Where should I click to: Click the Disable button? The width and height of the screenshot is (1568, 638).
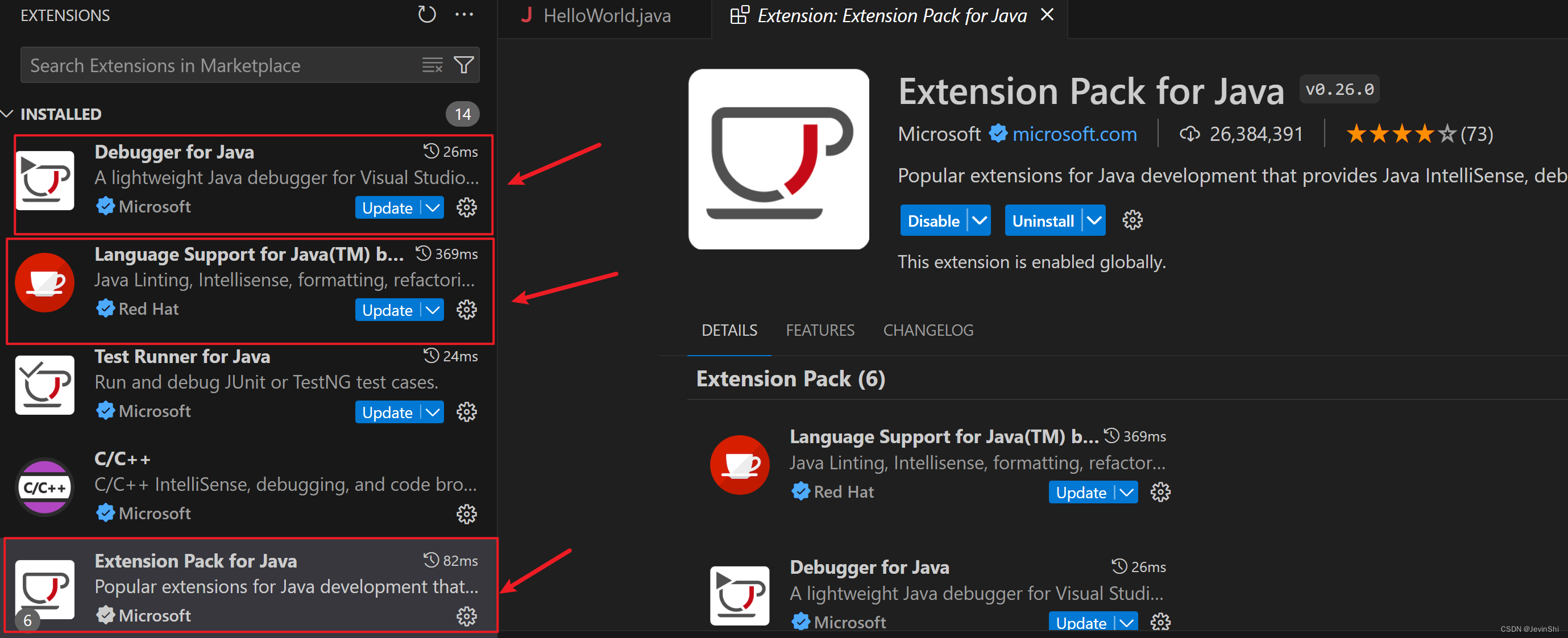pos(933,220)
